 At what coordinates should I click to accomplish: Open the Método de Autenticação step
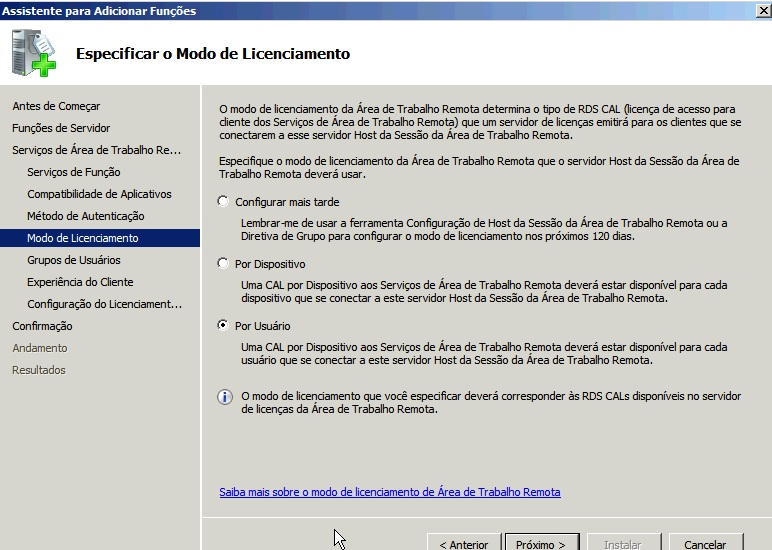(86, 216)
